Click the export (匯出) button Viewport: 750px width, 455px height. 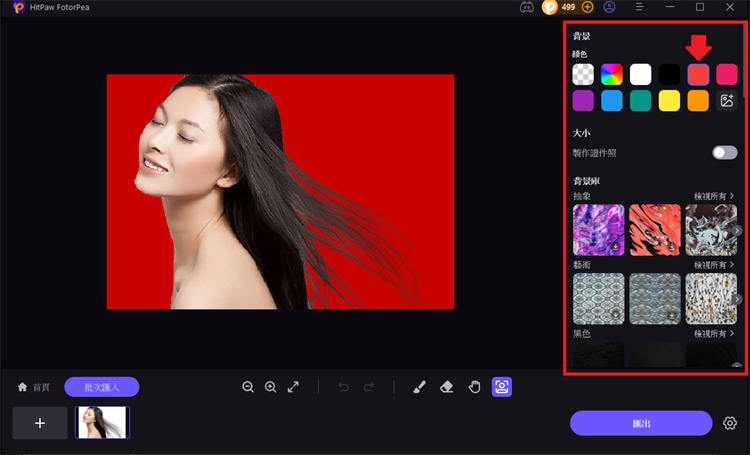[x=641, y=423]
